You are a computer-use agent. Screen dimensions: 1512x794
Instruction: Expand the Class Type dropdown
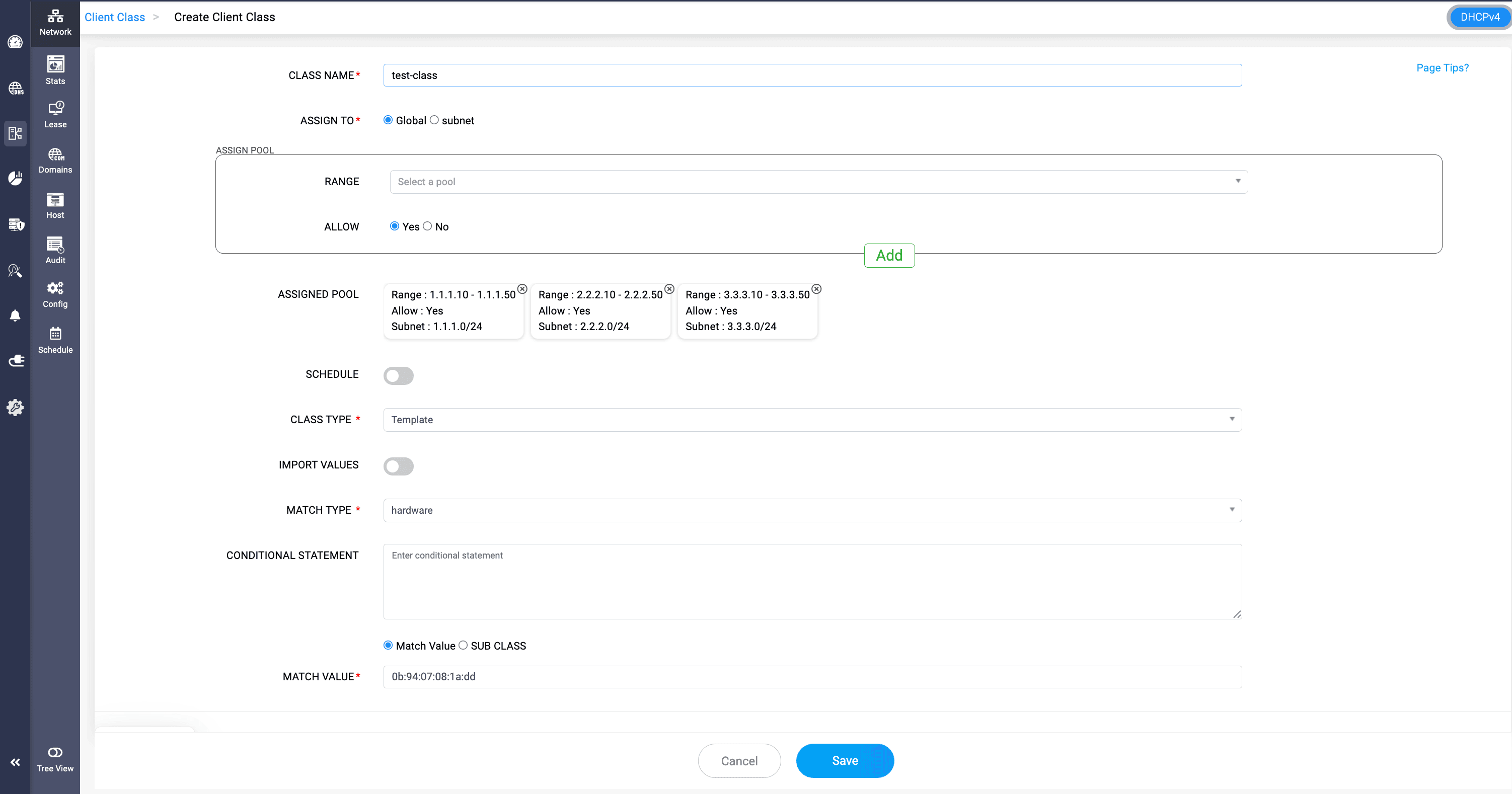pos(812,420)
